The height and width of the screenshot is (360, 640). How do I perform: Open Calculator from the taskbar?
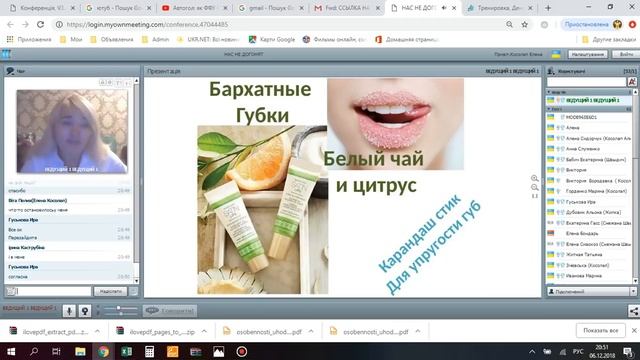pyautogui.click(x=149, y=351)
